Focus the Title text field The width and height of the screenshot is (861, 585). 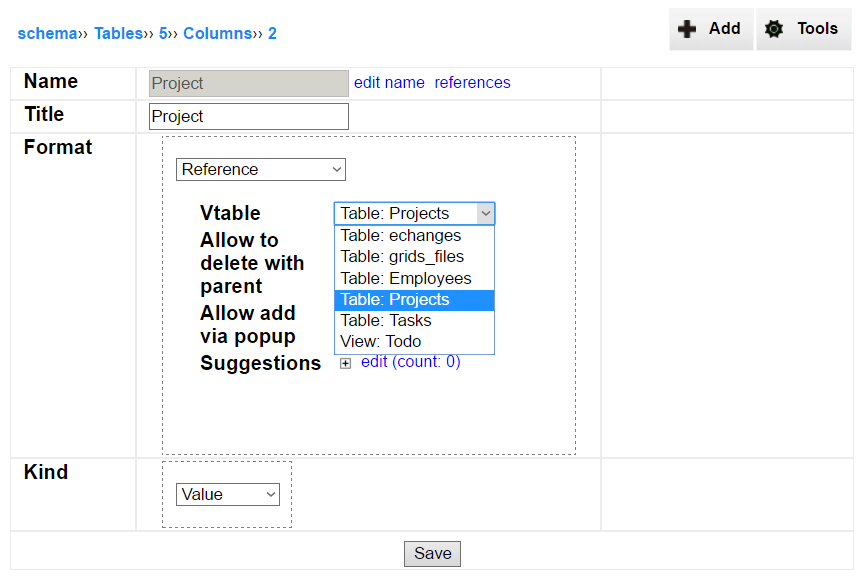[249, 116]
